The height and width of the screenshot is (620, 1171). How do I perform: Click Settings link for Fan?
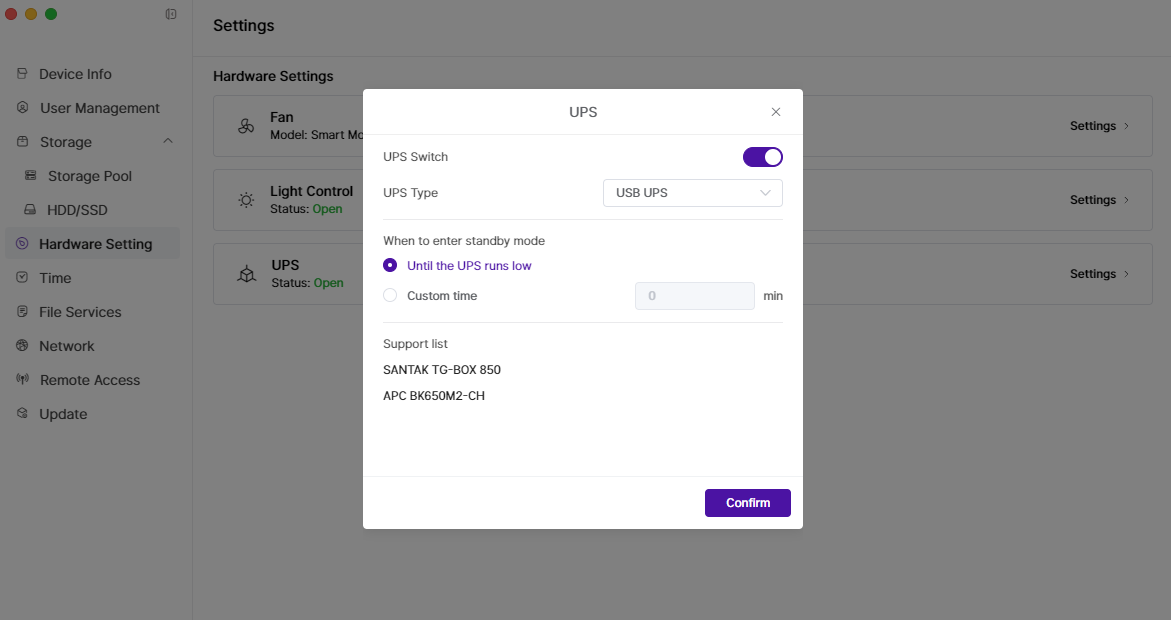tap(1093, 126)
